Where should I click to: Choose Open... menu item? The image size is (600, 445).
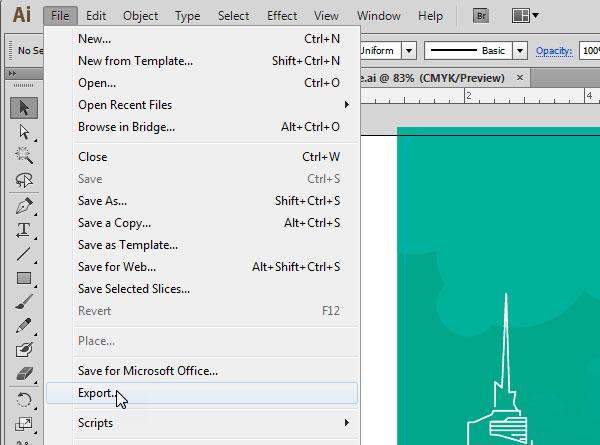(x=202, y=83)
